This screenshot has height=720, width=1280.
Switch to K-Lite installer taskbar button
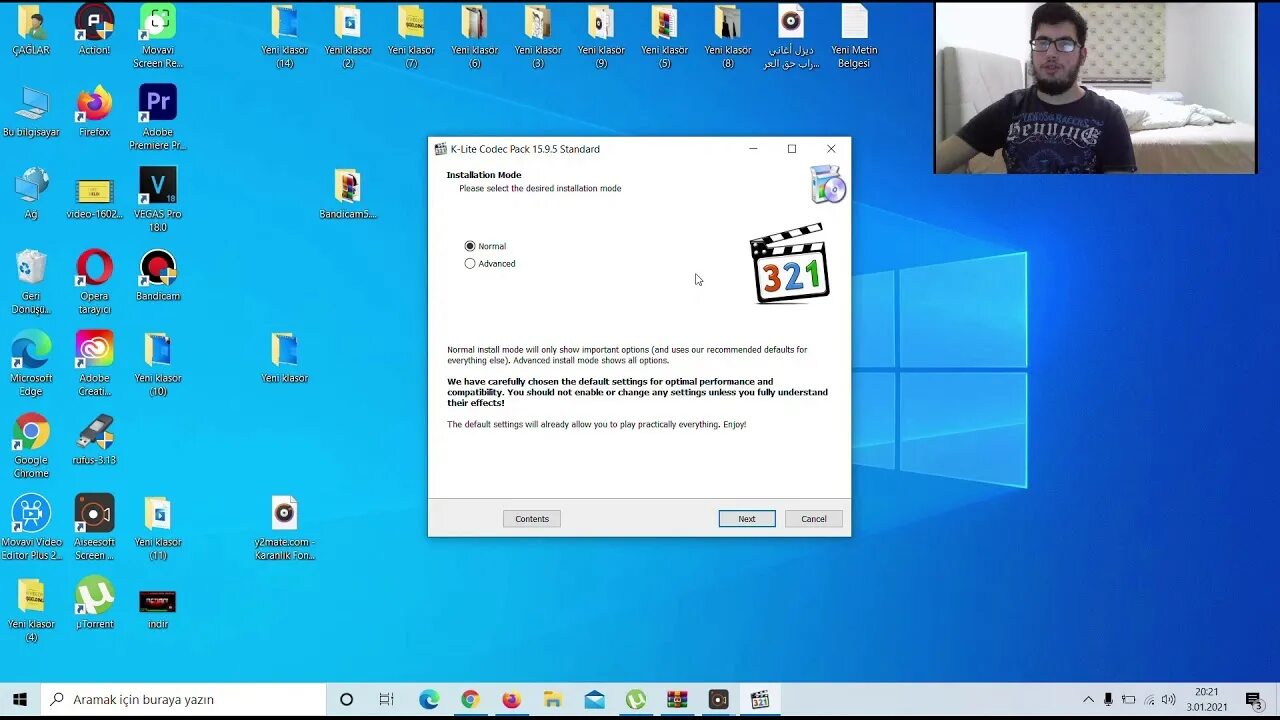pyautogui.click(x=760, y=699)
